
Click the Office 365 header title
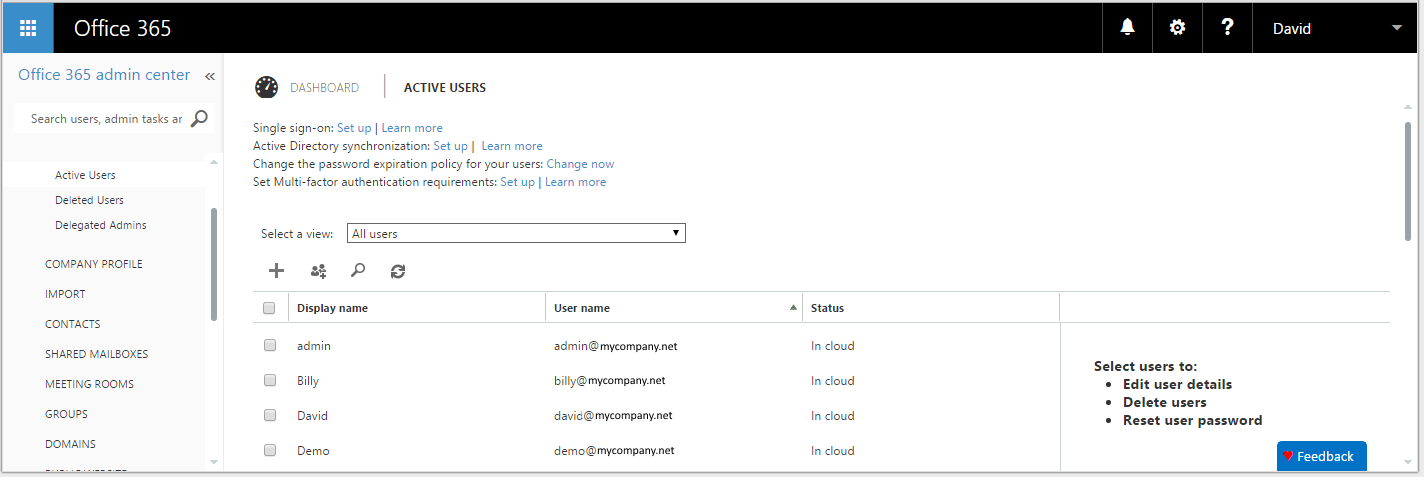[x=122, y=28]
